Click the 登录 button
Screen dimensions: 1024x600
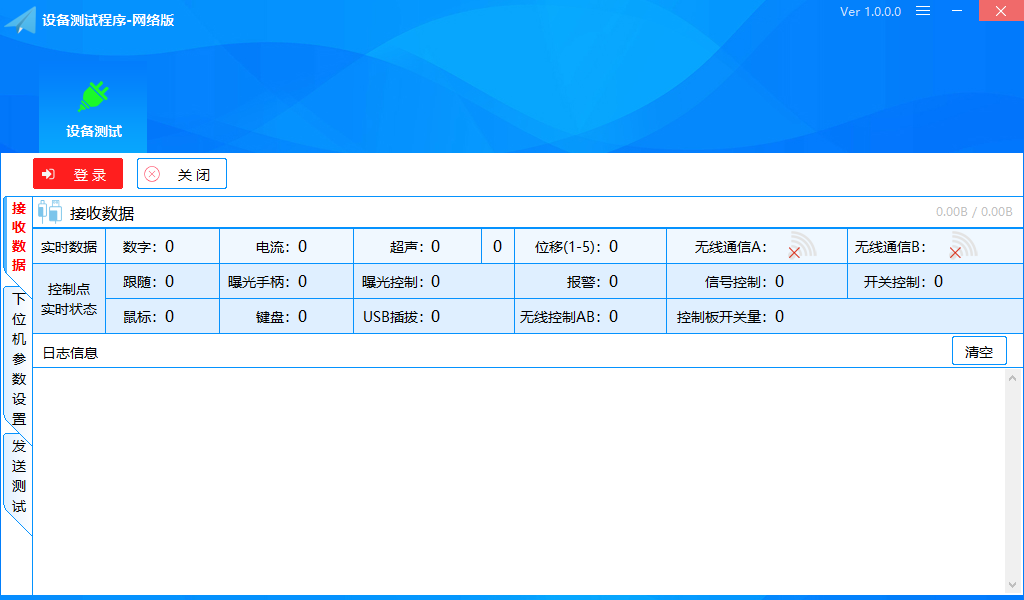(x=78, y=174)
